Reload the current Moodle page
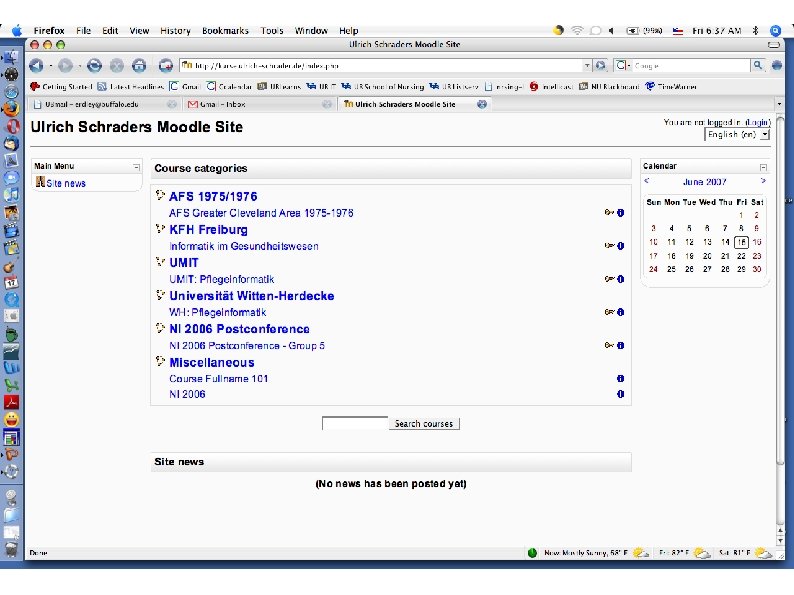 tap(94, 65)
